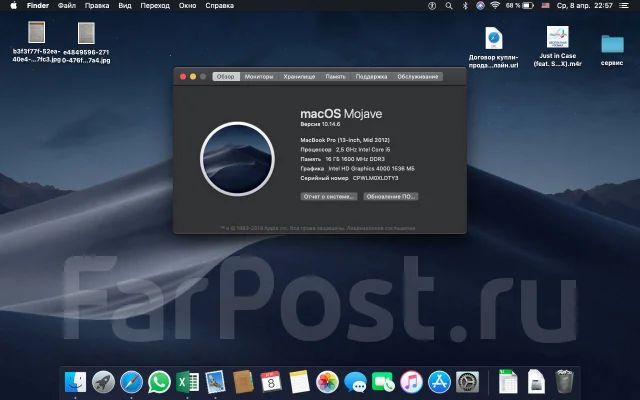The image size is (640, 400).
Task: Launch FaceTime from the Dock
Action: pyautogui.click(x=383, y=382)
